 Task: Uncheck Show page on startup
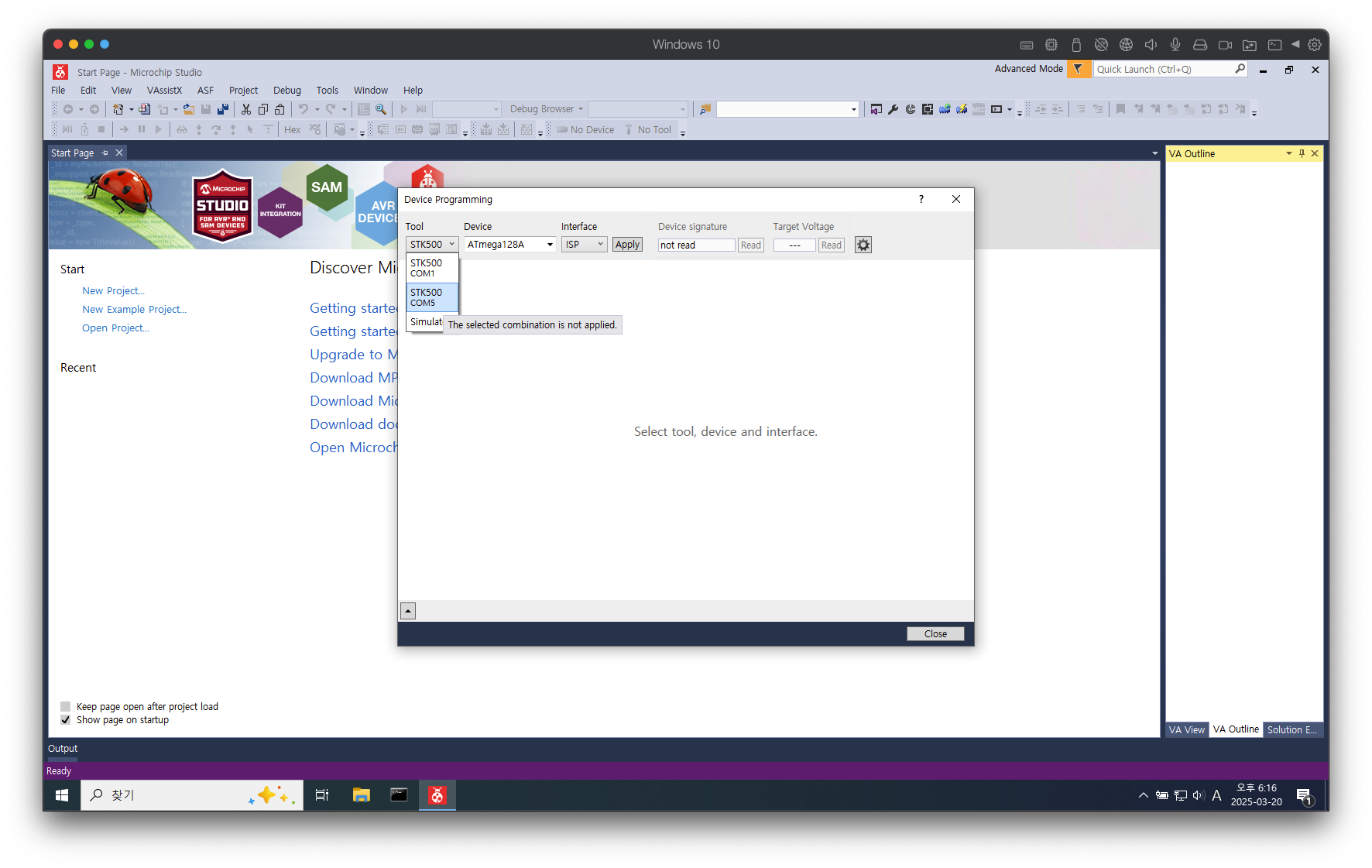[x=66, y=719]
